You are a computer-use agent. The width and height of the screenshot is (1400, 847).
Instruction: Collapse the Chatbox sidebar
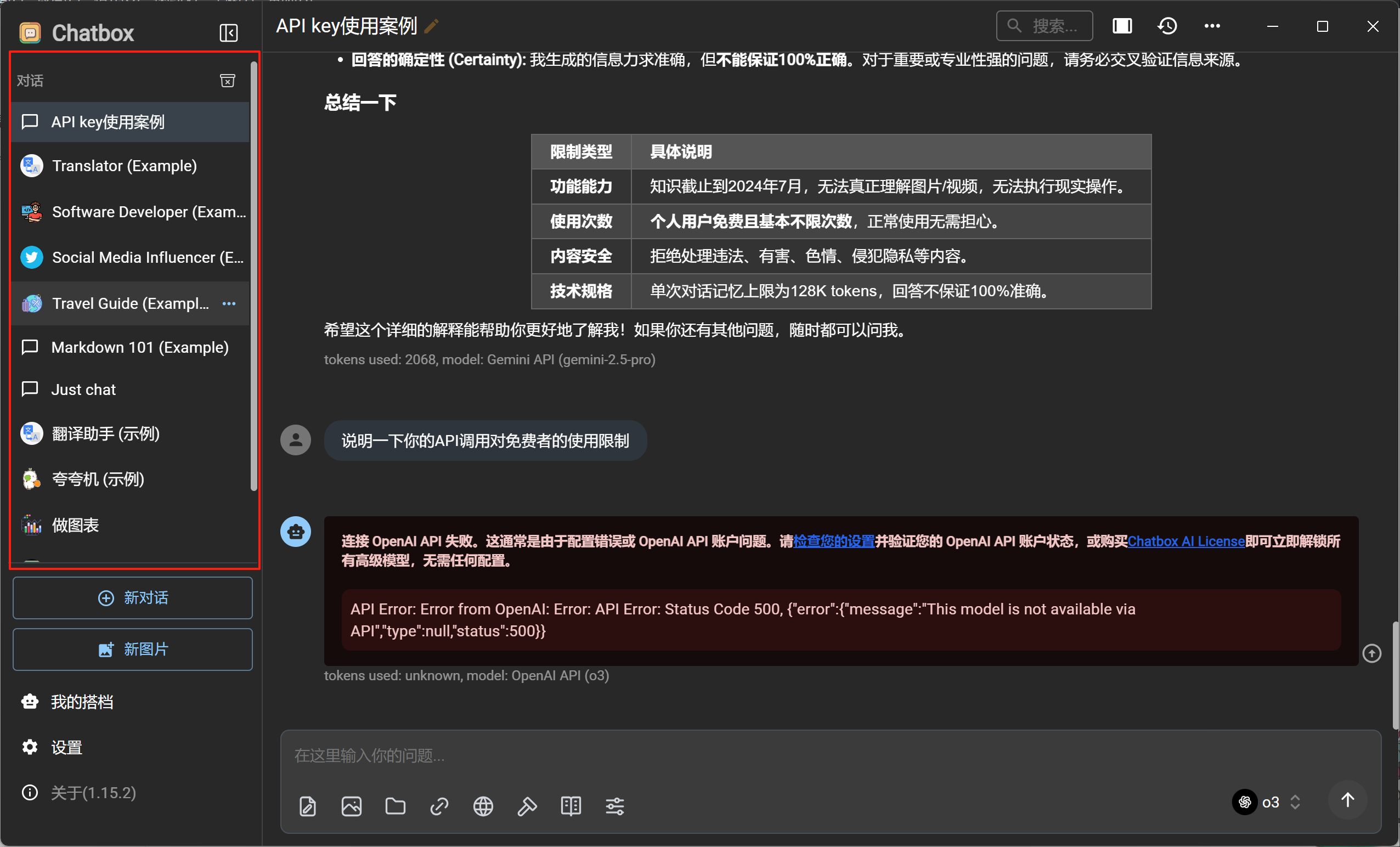tap(228, 33)
